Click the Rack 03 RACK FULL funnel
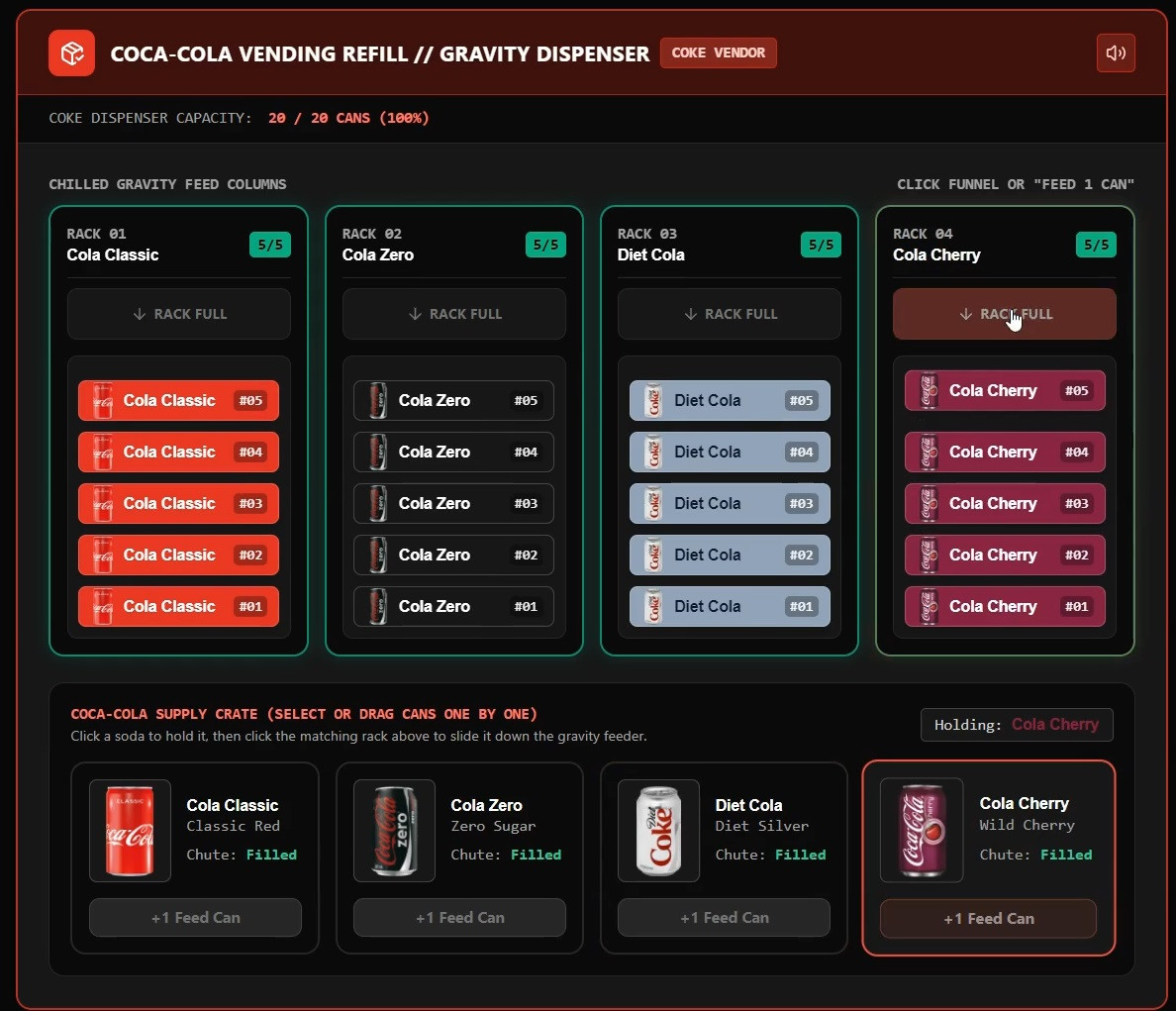This screenshot has height=1011, width=1176. coord(729,314)
